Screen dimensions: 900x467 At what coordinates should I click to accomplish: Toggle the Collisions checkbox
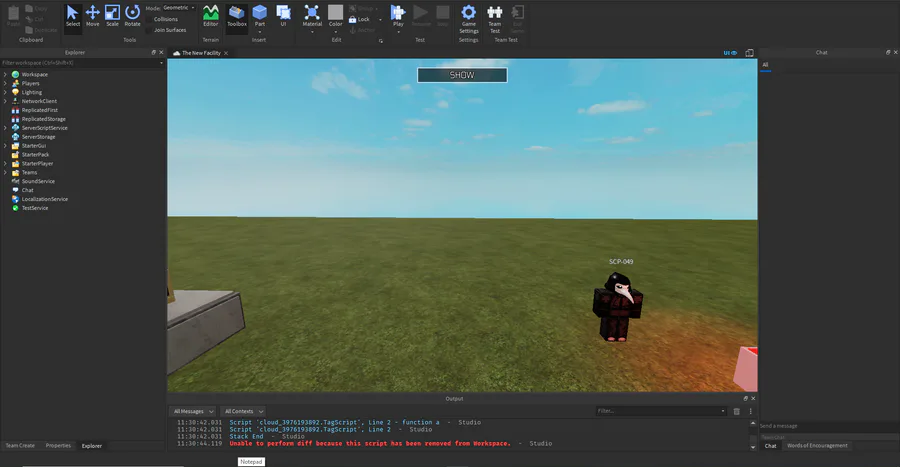tap(149, 20)
